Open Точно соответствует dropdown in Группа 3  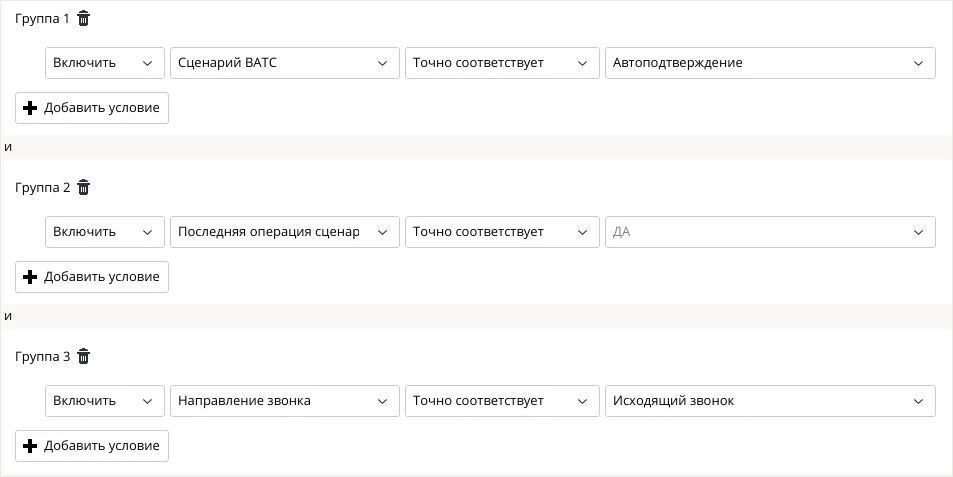click(x=502, y=401)
